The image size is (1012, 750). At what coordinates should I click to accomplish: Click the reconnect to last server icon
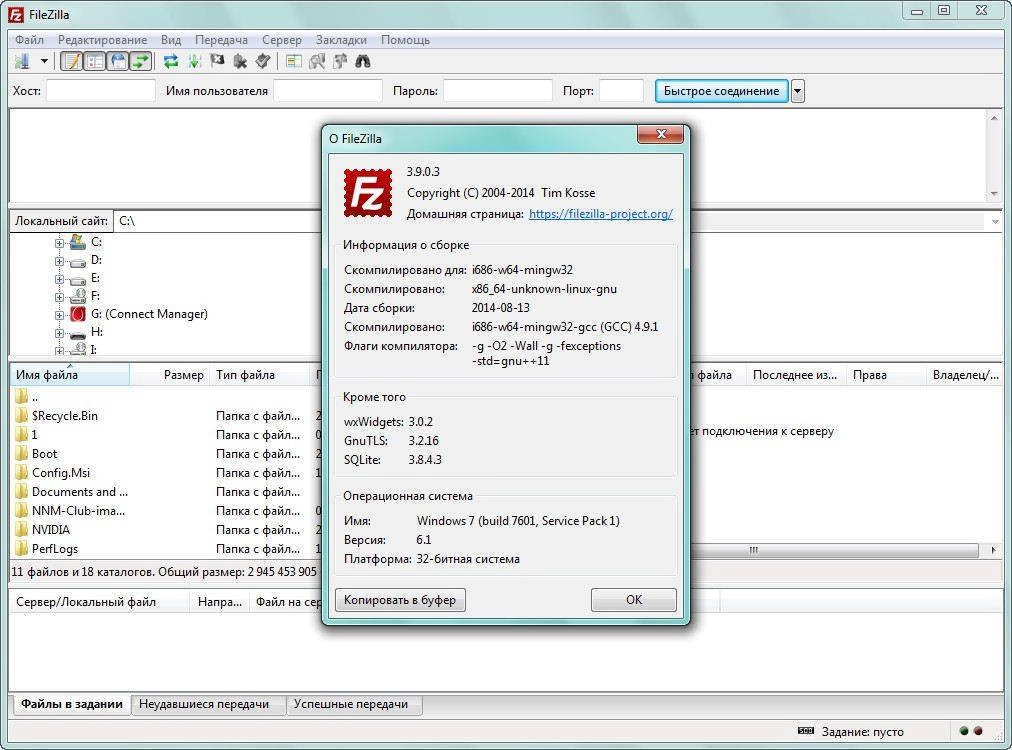tap(263, 61)
